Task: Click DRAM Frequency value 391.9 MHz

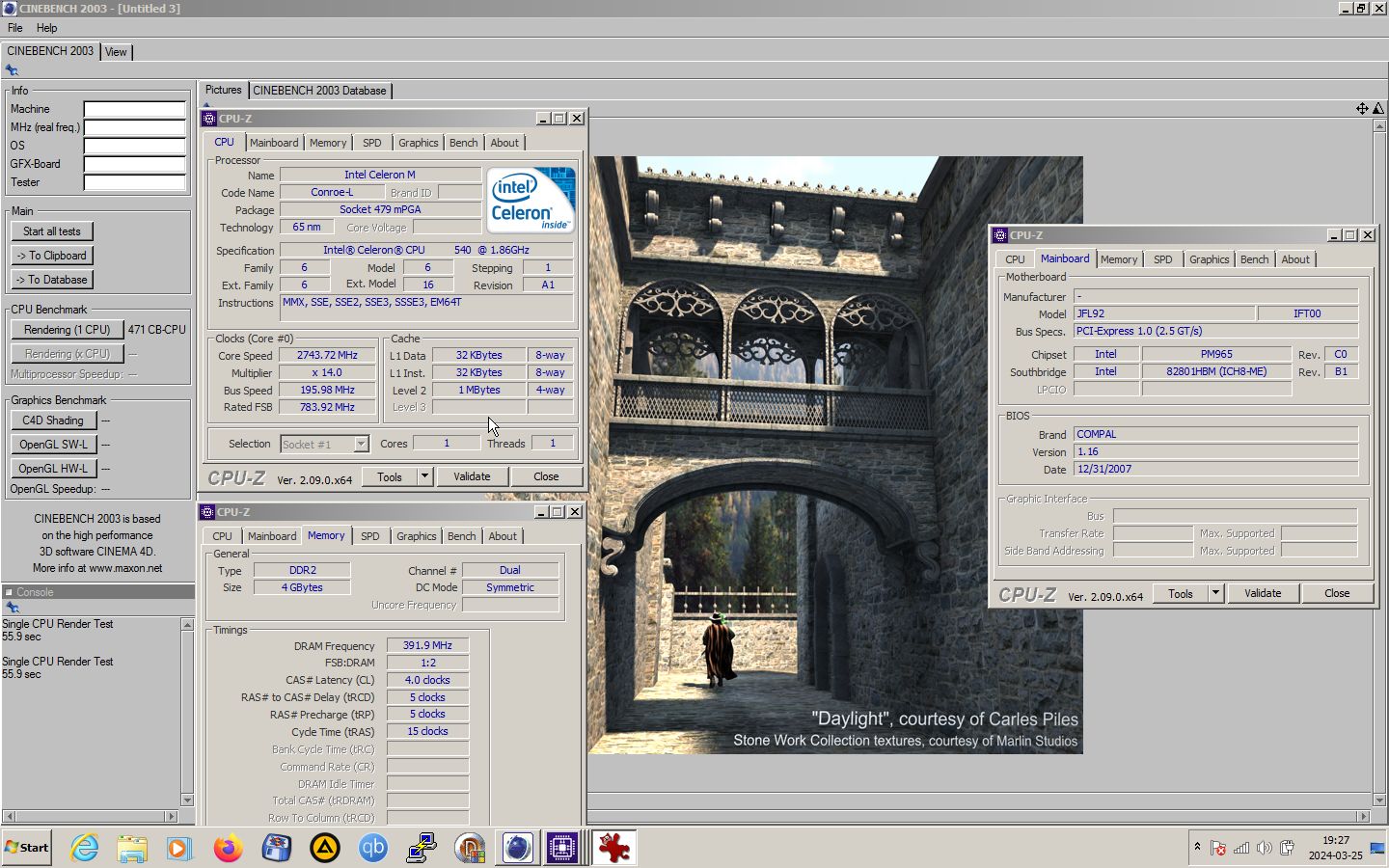Action: tap(427, 645)
